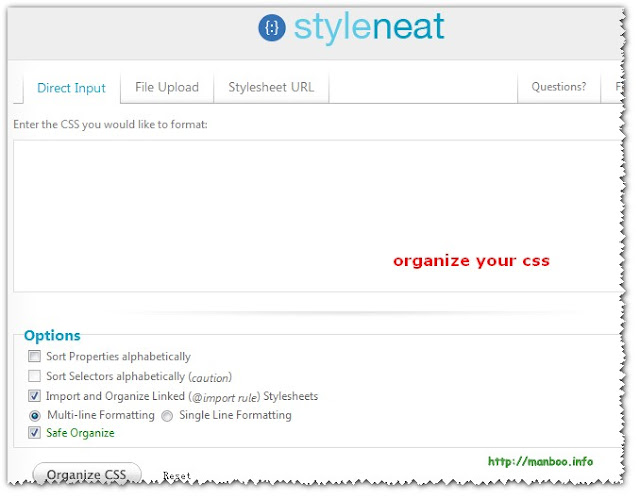This screenshot has height=499, width=640.
Task: Open the File Upload tab
Action: pyautogui.click(x=167, y=87)
